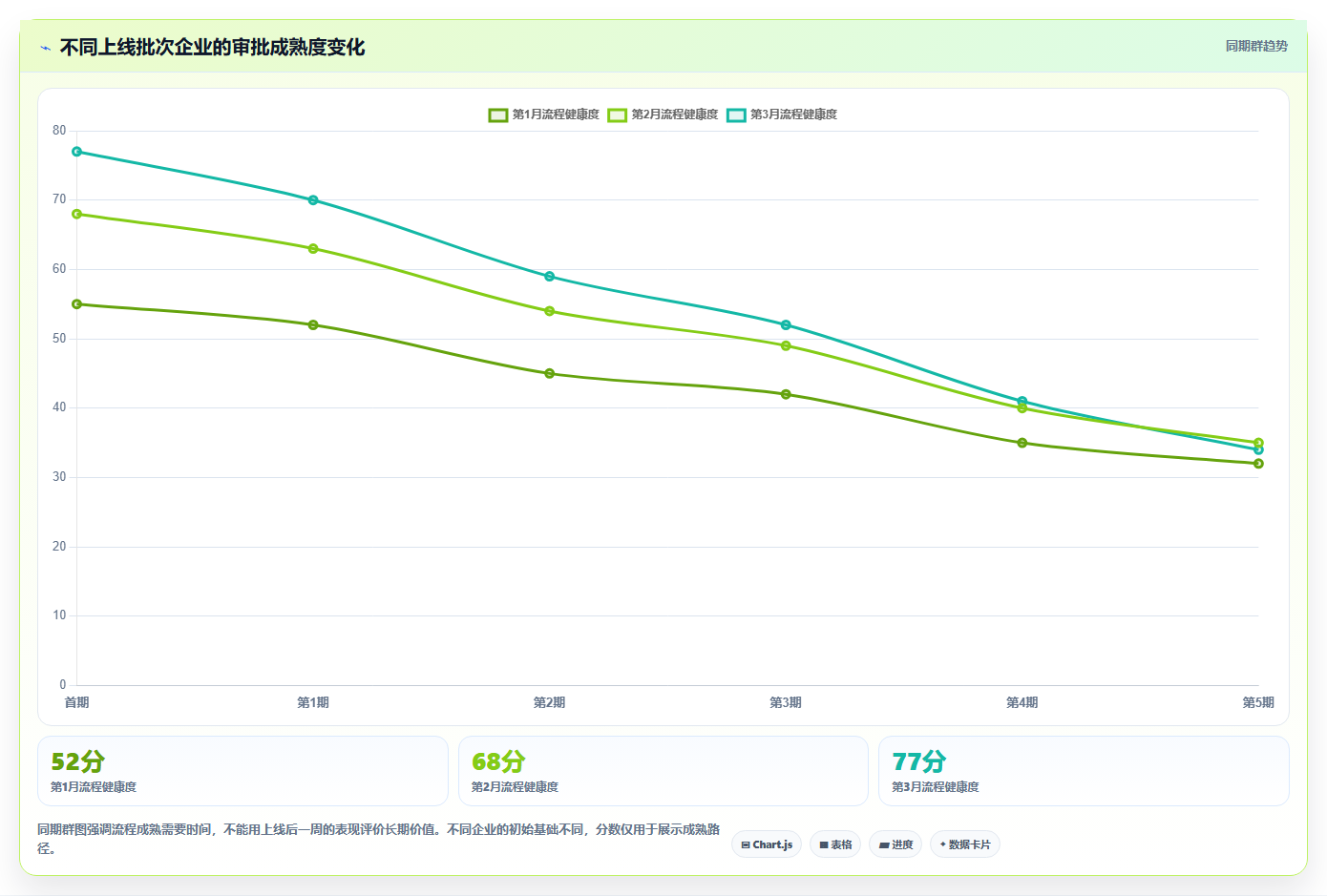1327x896 pixels.
Task: Click the 第4期 x-axis label
Action: click(1022, 702)
